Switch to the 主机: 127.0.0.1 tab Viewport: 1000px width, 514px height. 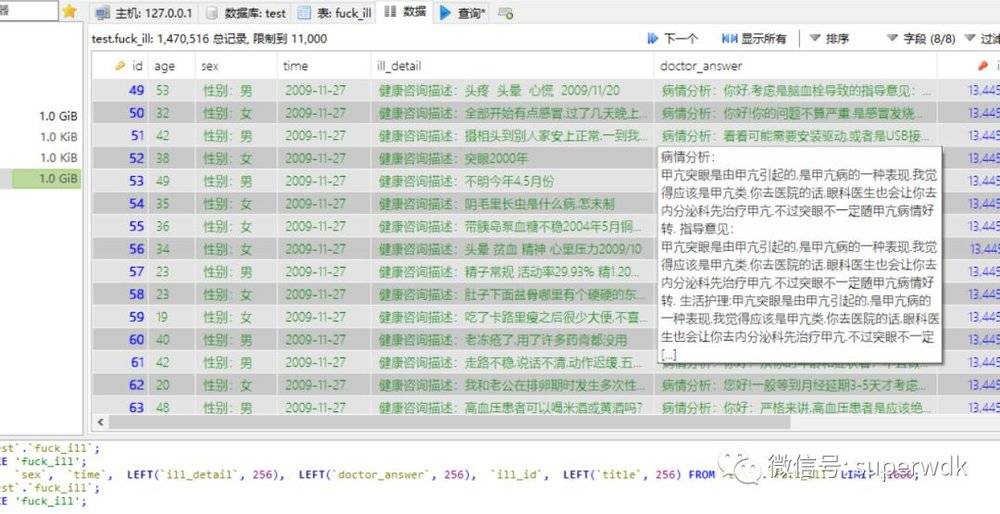point(145,13)
